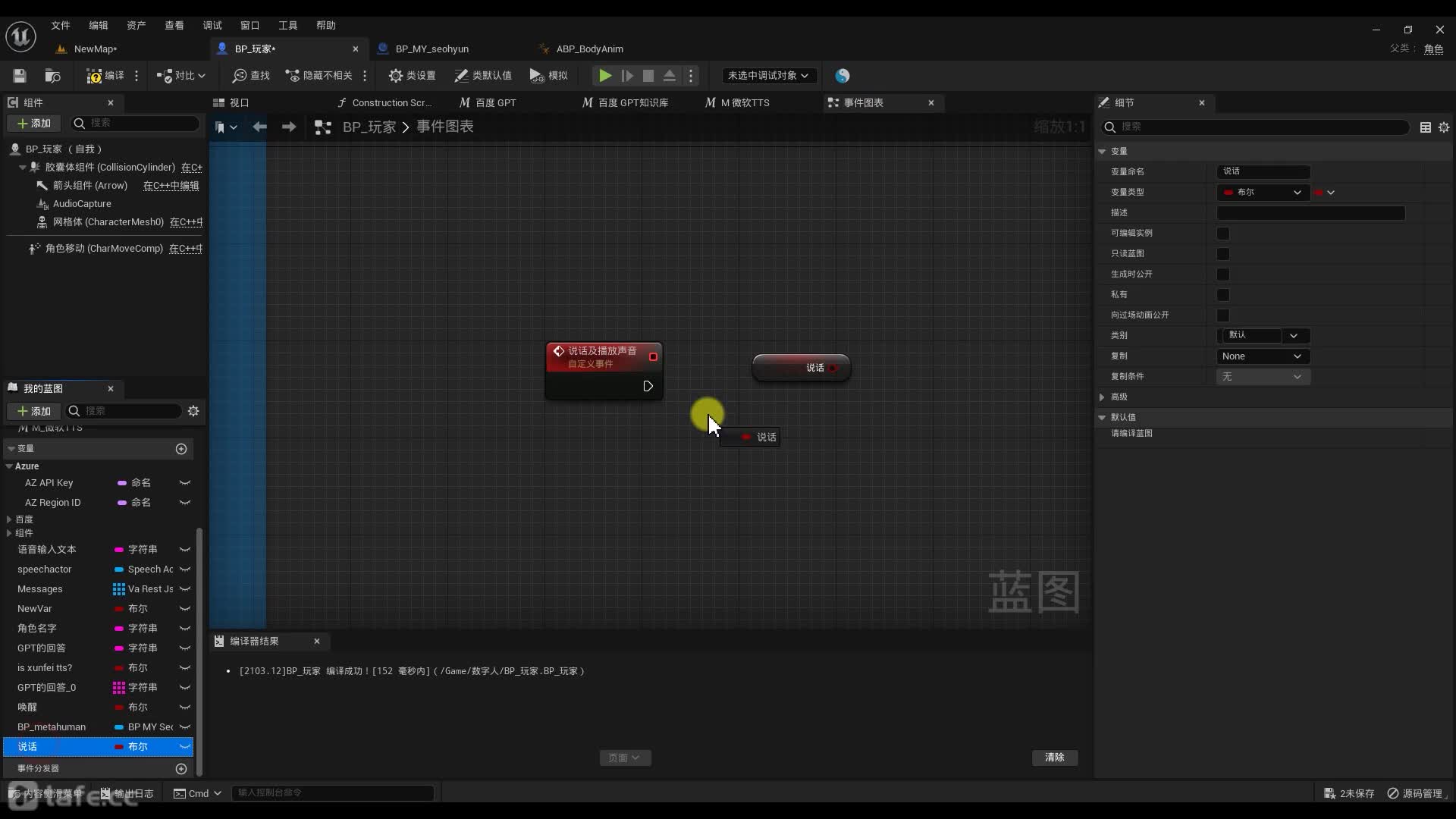
Task: Stop the play session
Action: pos(648,76)
